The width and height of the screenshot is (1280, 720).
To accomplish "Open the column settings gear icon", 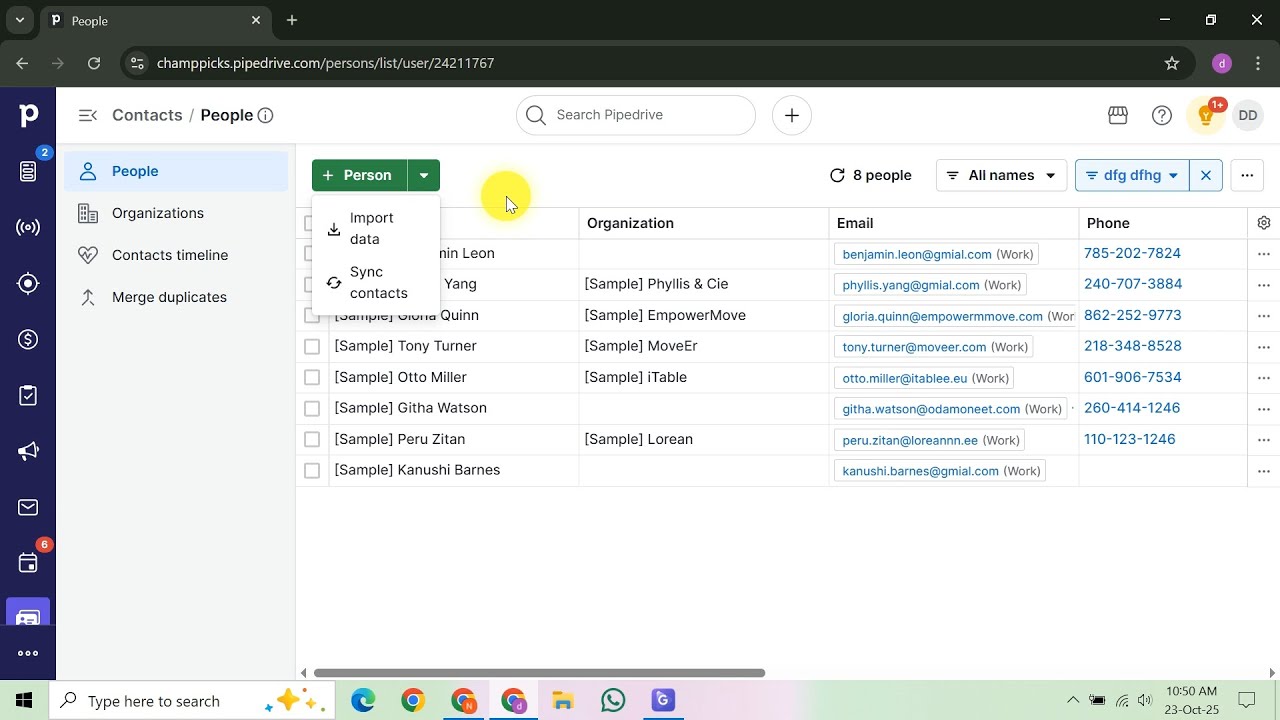I will (x=1264, y=223).
